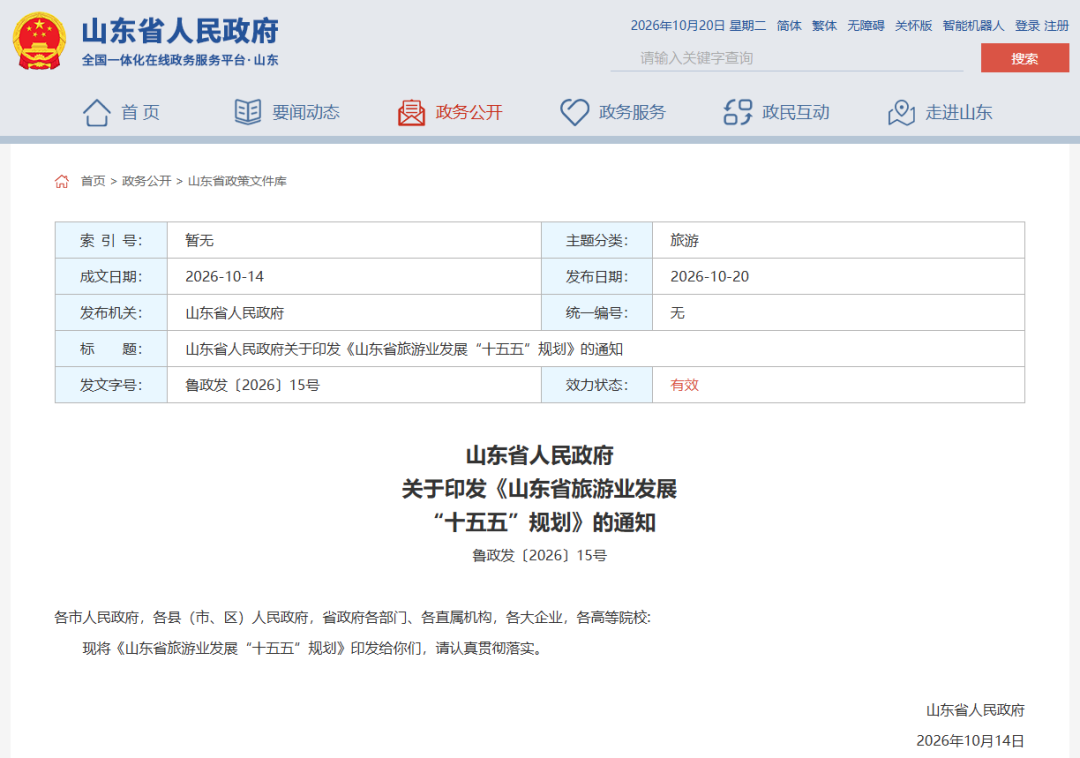1080x758 pixels.
Task: Click the 效力状态 label cell
Action: pos(596,385)
